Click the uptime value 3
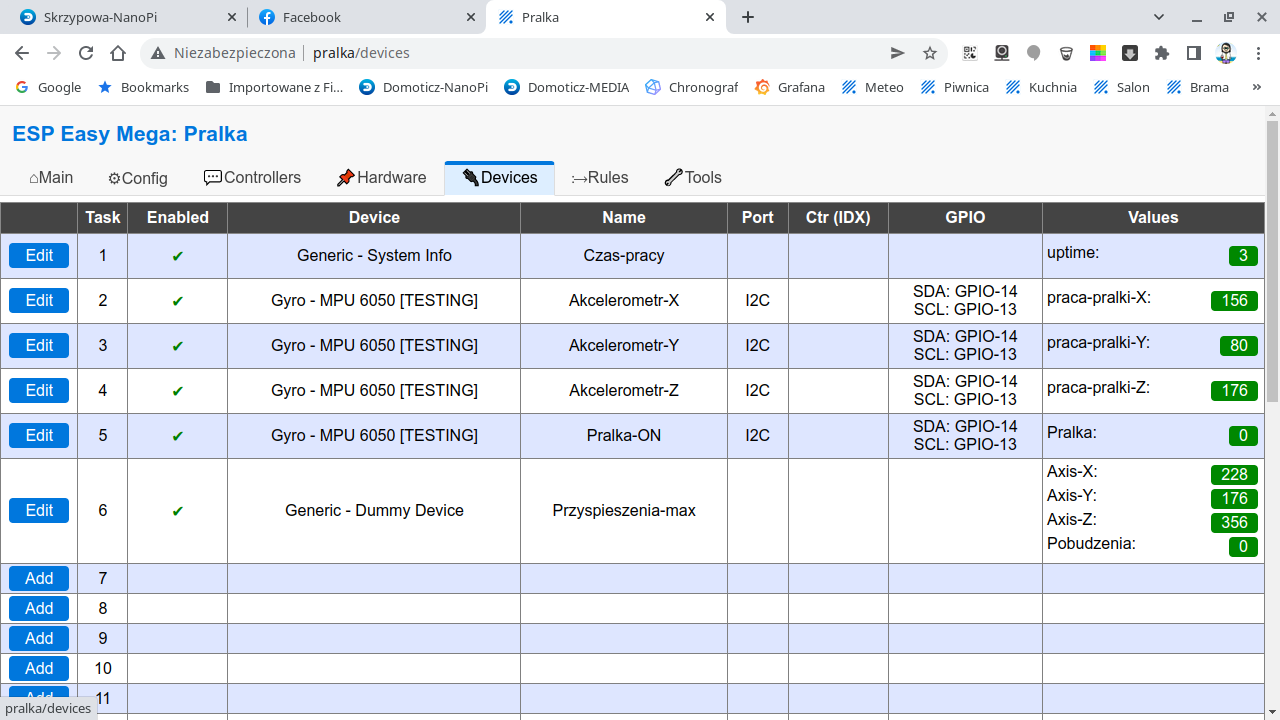This screenshot has width=1280, height=720. click(x=1243, y=256)
